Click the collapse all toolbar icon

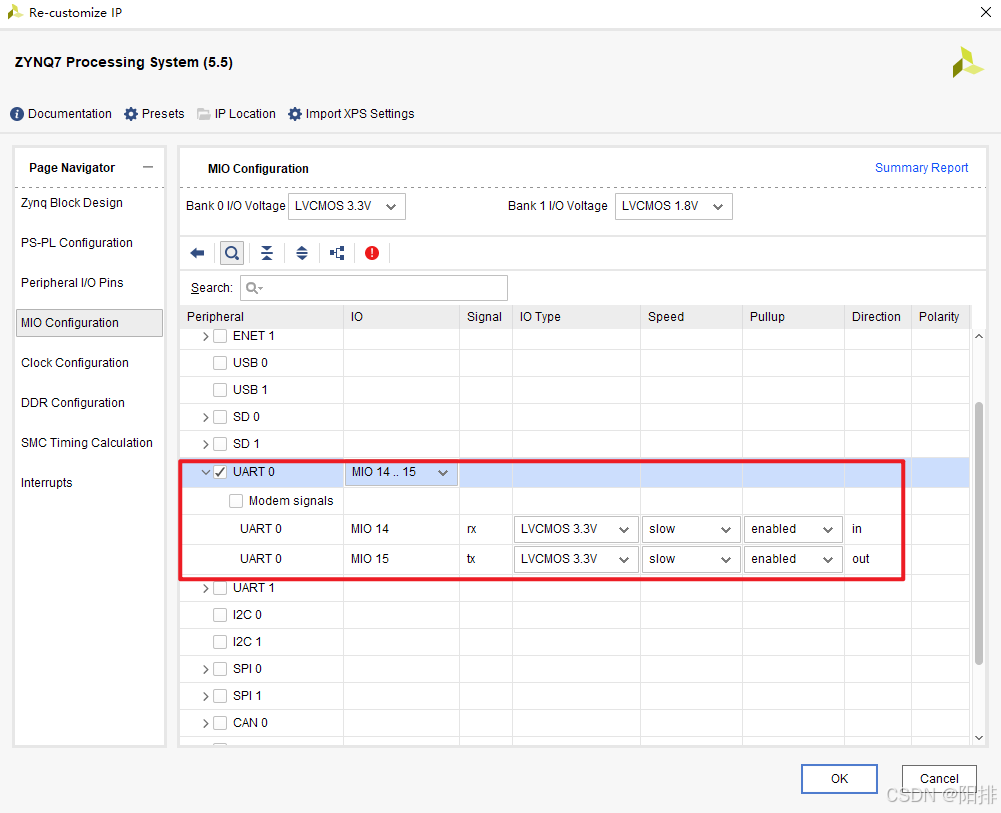point(267,253)
